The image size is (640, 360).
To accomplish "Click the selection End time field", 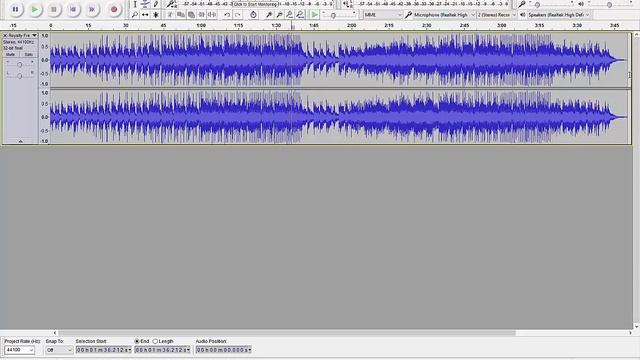I will point(162,350).
